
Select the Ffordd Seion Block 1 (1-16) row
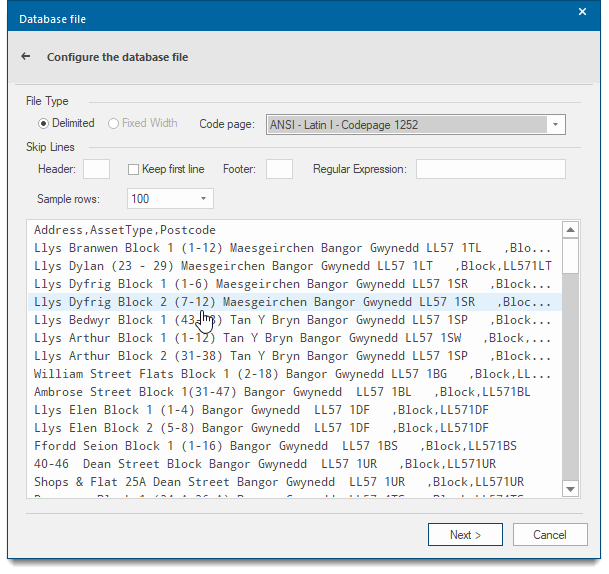pyautogui.click(x=295, y=445)
